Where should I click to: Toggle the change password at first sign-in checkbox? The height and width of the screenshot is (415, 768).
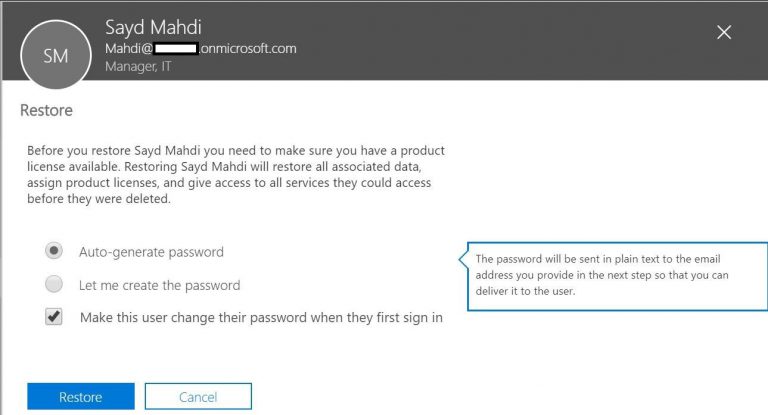(x=54, y=317)
